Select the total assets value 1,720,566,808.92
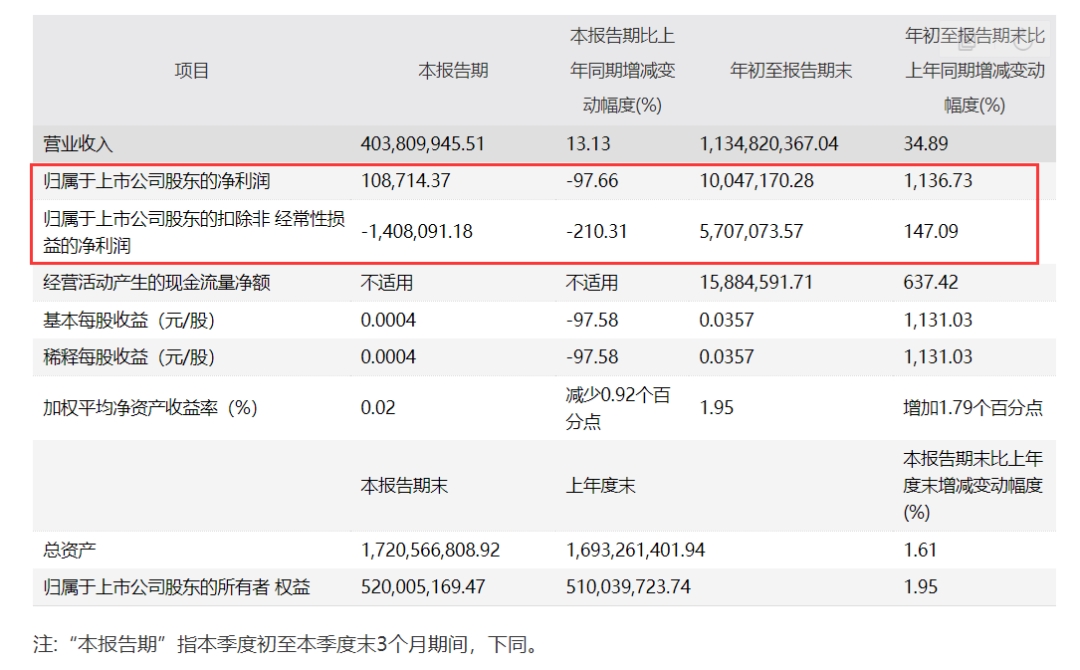 (430, 550)
